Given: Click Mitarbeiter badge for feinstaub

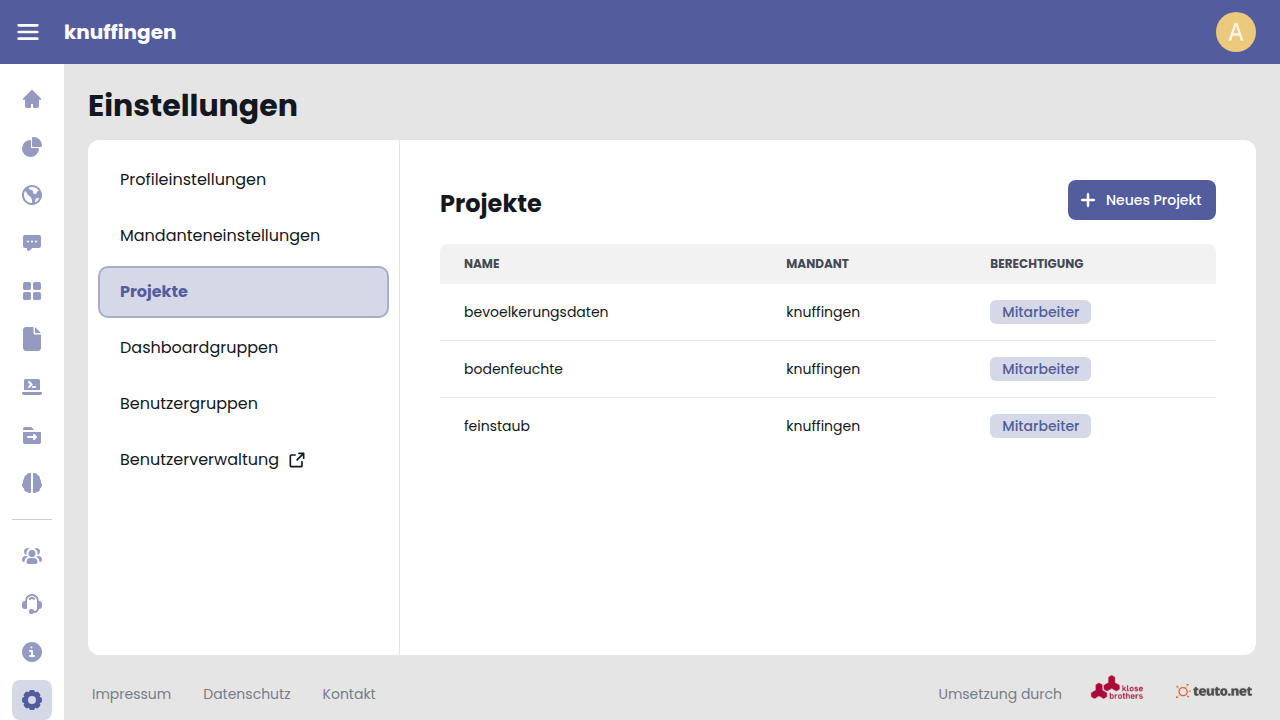Looking at the screenshot, I should (1040, 426).
